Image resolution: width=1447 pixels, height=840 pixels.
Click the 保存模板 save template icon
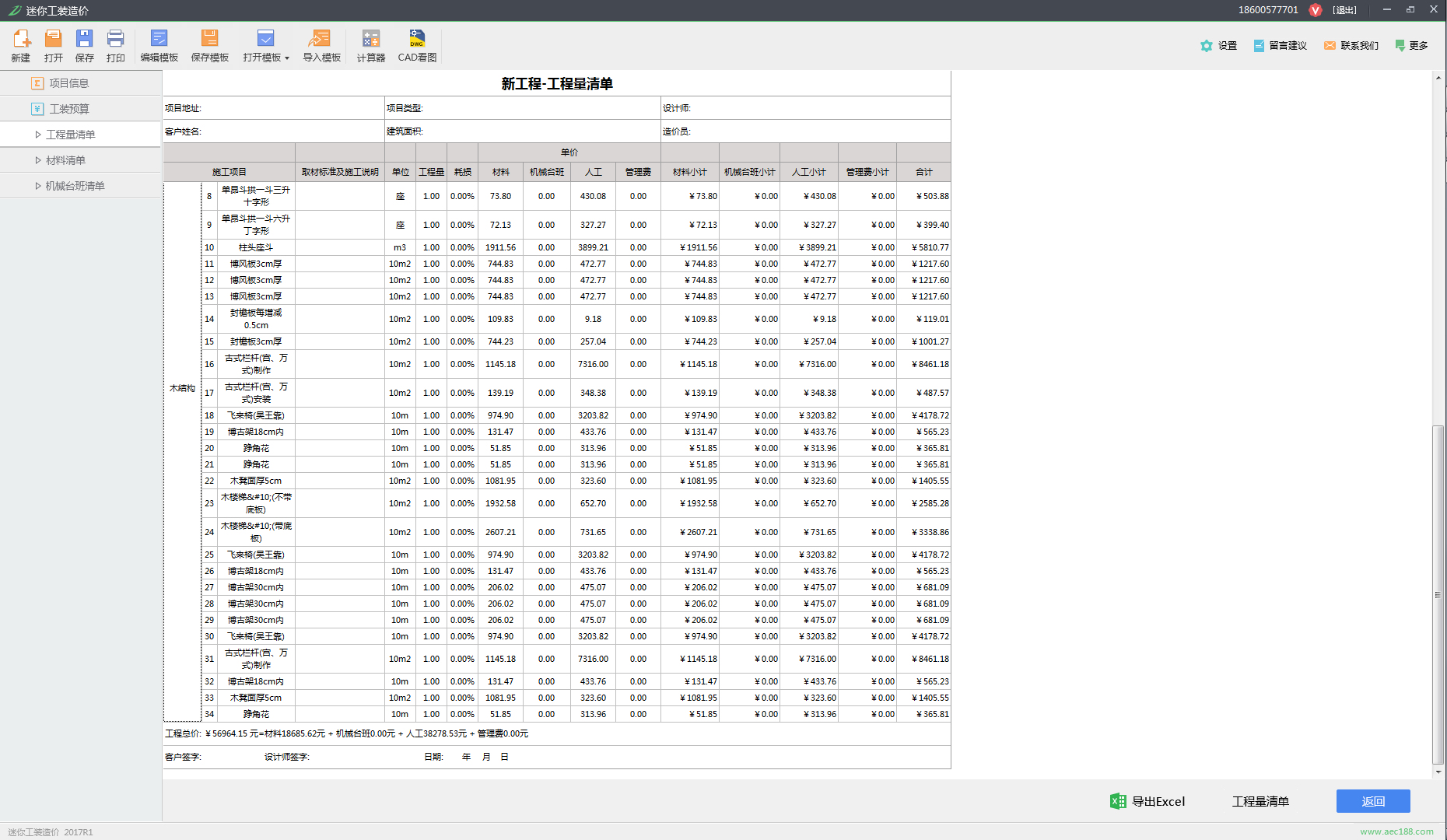[x=209, y=39]
